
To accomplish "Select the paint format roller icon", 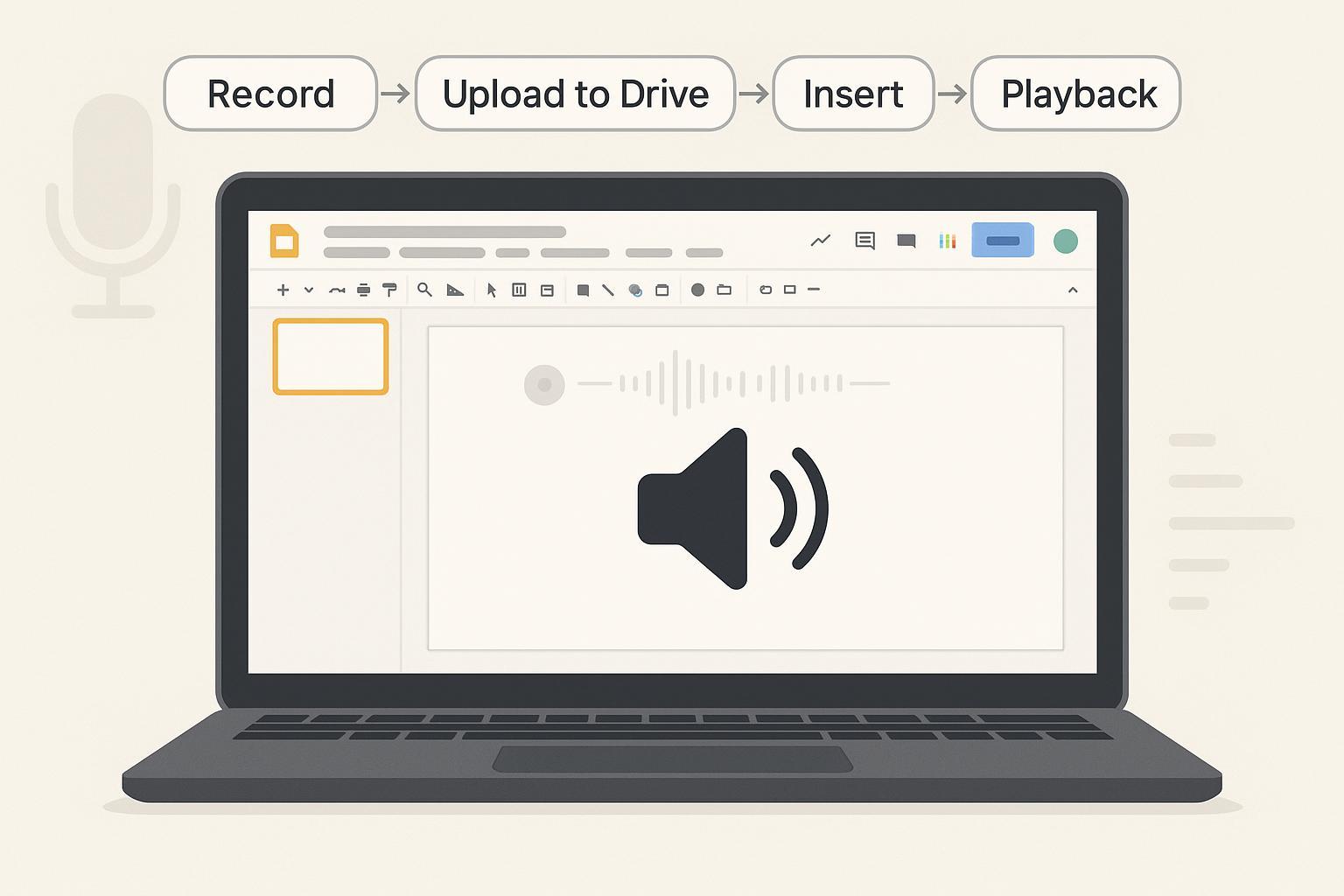I will click(x=390, y=290).
